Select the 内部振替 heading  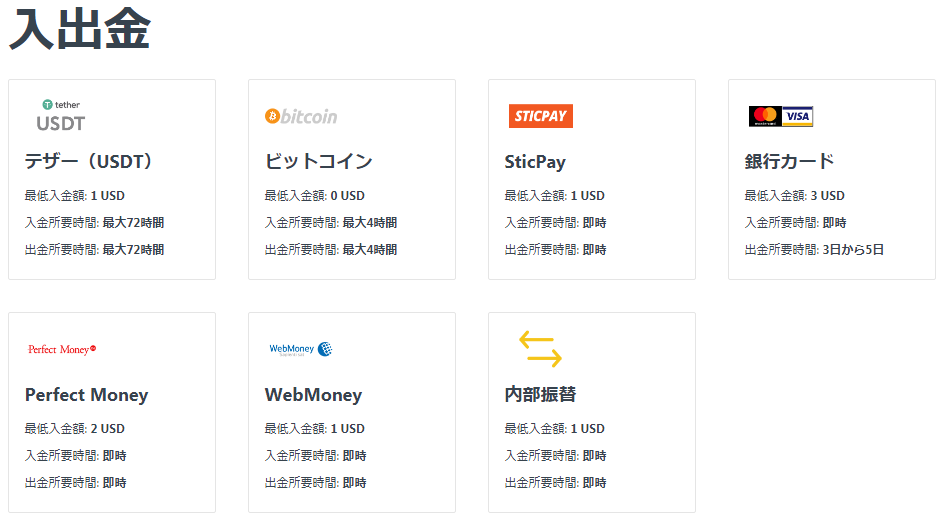coord(541,394)
